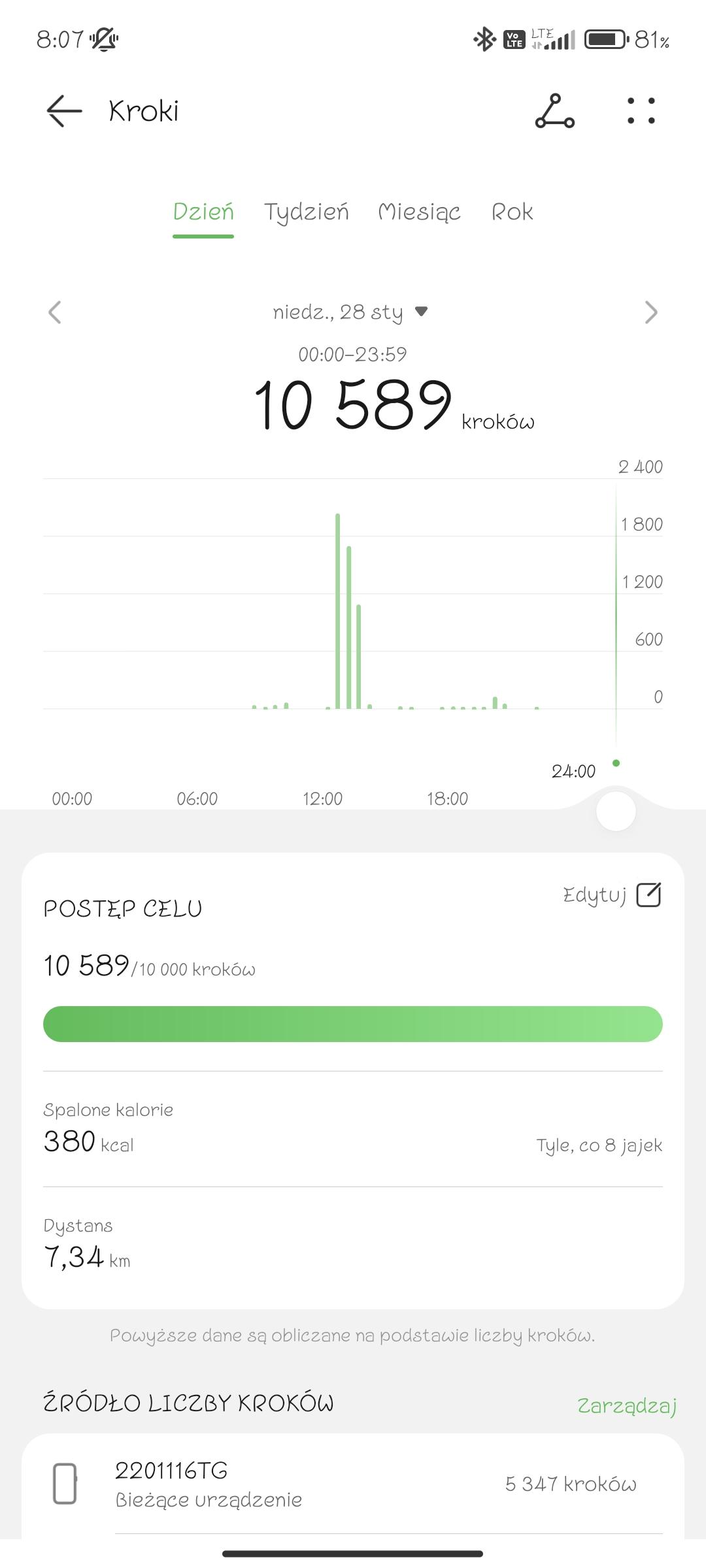The width and height of the screenshot is (706, 1568).
Task: Switch to the Rok tab
Action: pyautogui.click(x=512, y=212)
